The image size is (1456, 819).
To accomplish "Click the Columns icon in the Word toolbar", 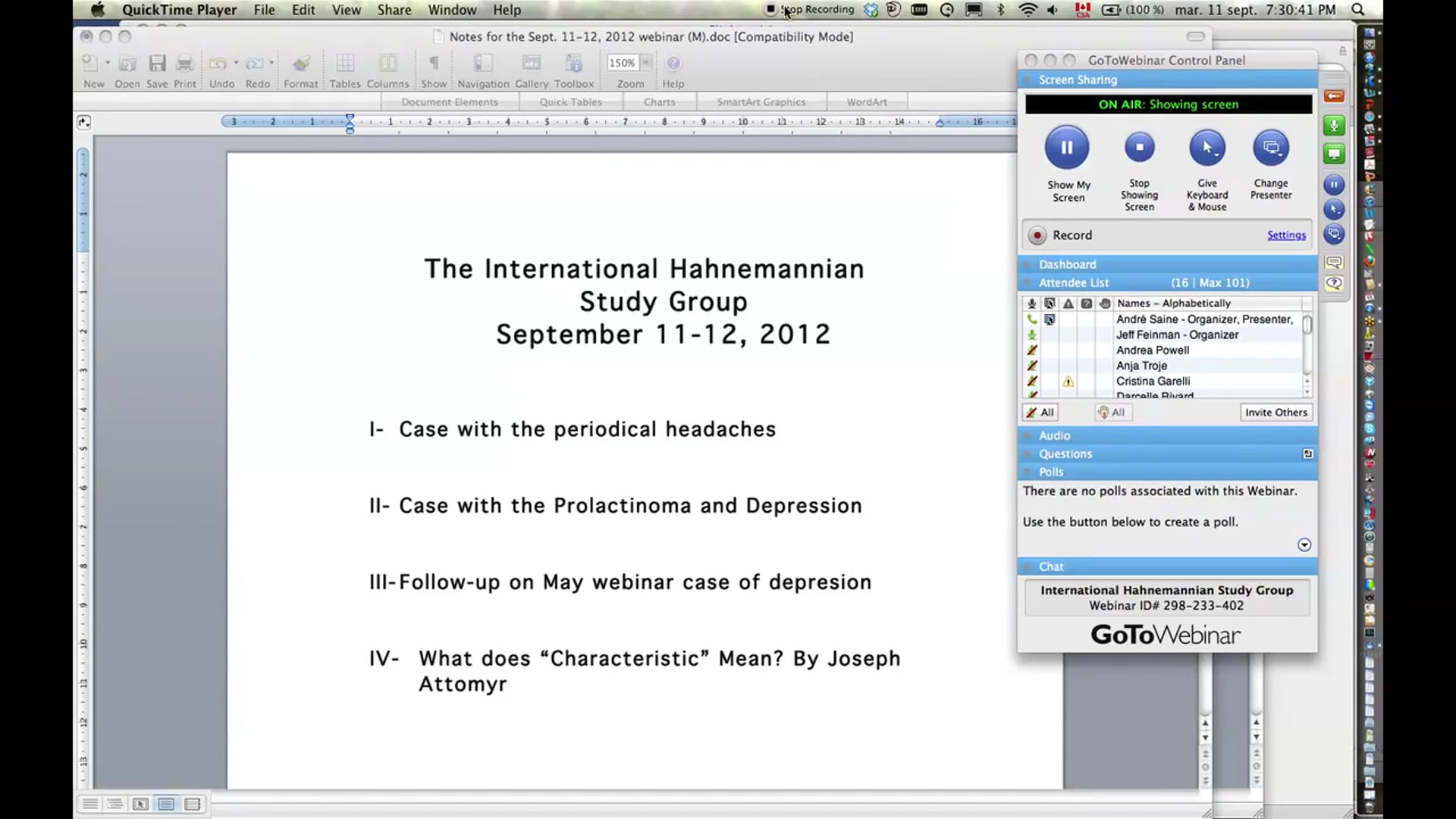I will pos(388,63).
